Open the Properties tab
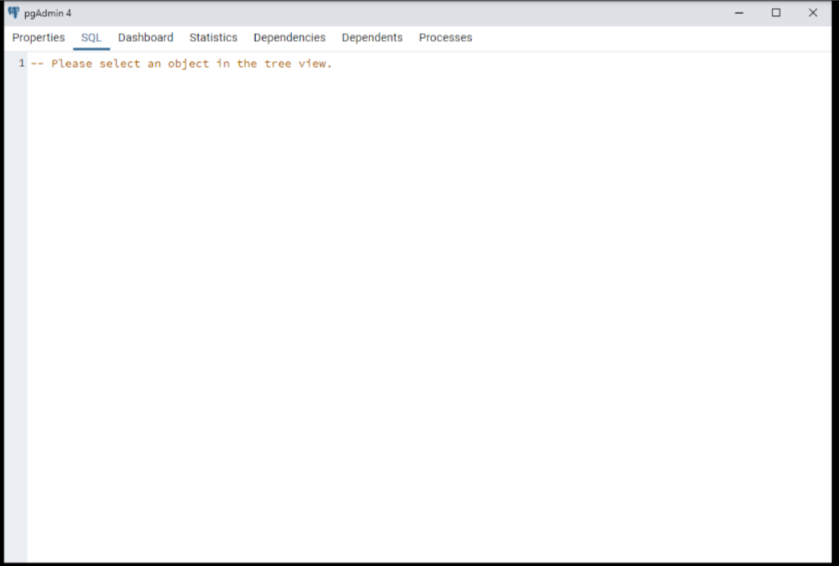This screenshot has height=566, width=839. (x=38, y=38)
